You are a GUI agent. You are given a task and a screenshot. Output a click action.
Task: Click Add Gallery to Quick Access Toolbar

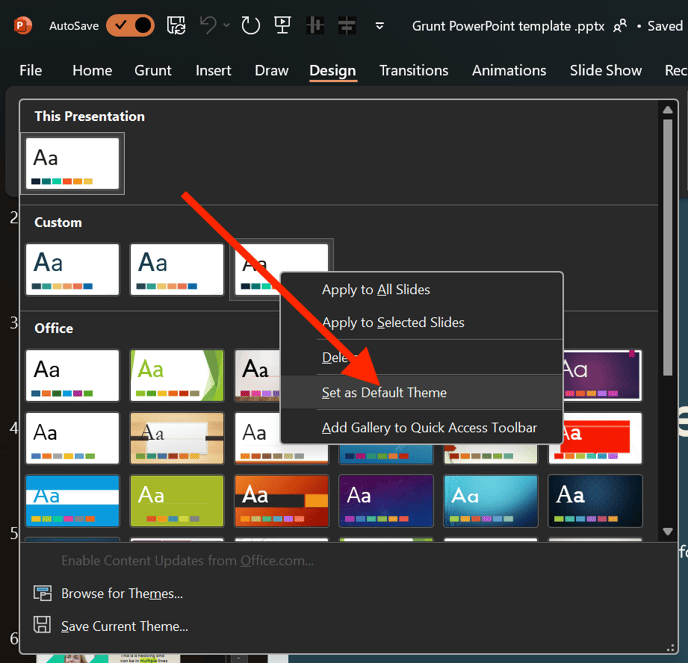[429, 428]
